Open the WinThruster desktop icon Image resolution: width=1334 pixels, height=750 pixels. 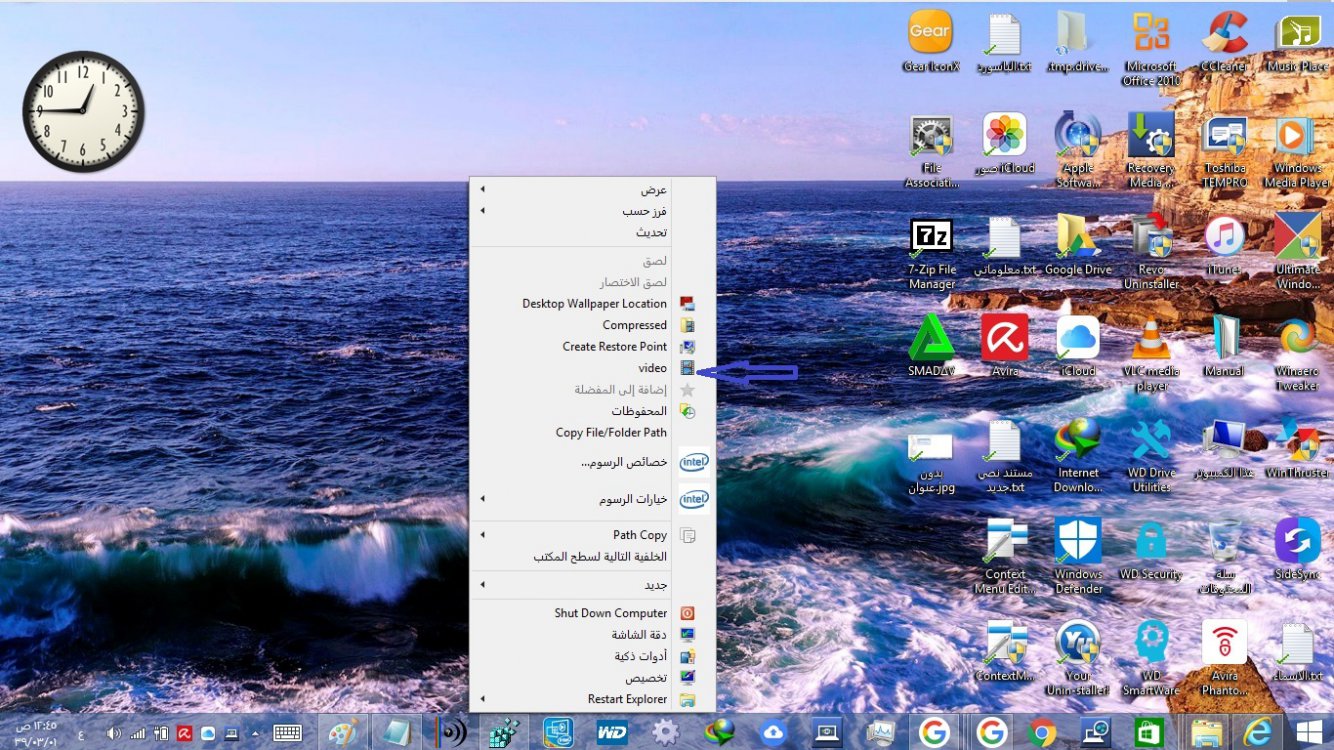click(1297, 449)
